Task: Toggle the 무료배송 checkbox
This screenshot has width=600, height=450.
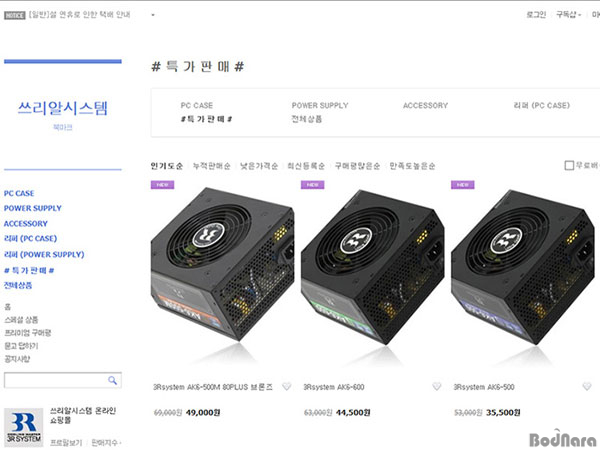Action: point(569,165)
